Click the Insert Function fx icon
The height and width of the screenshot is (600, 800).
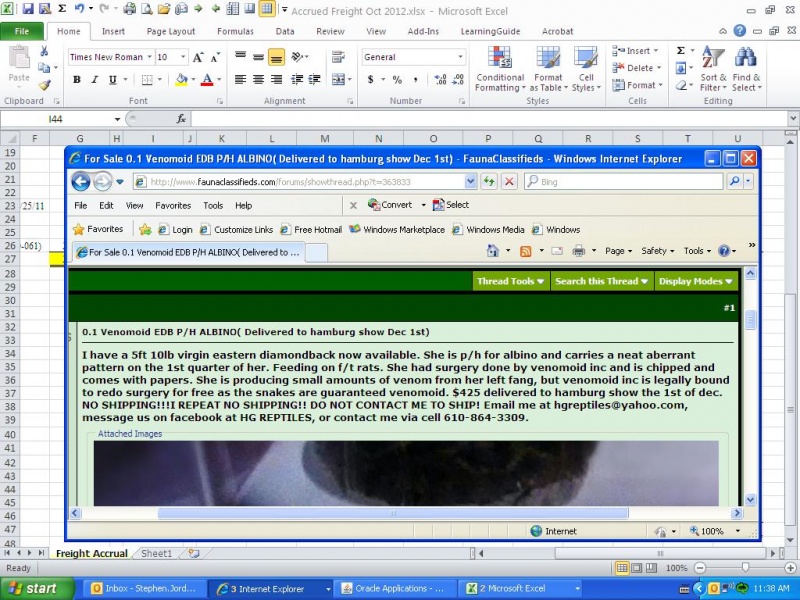coord(181,119)
